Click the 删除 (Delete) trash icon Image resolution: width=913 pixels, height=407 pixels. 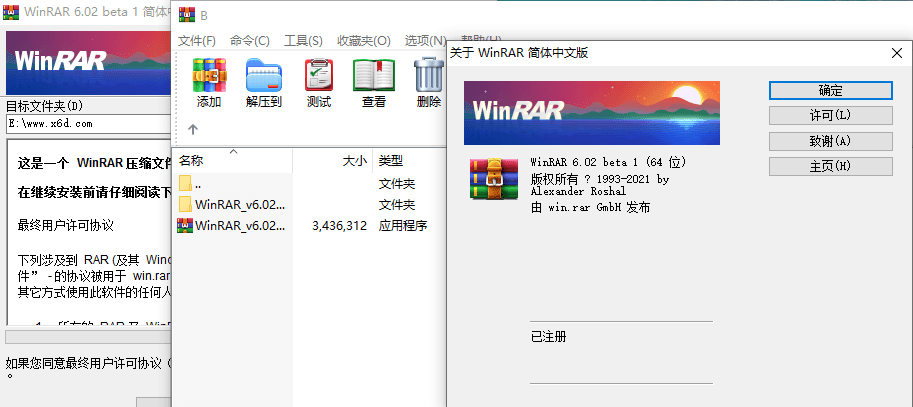click(429, 76)
